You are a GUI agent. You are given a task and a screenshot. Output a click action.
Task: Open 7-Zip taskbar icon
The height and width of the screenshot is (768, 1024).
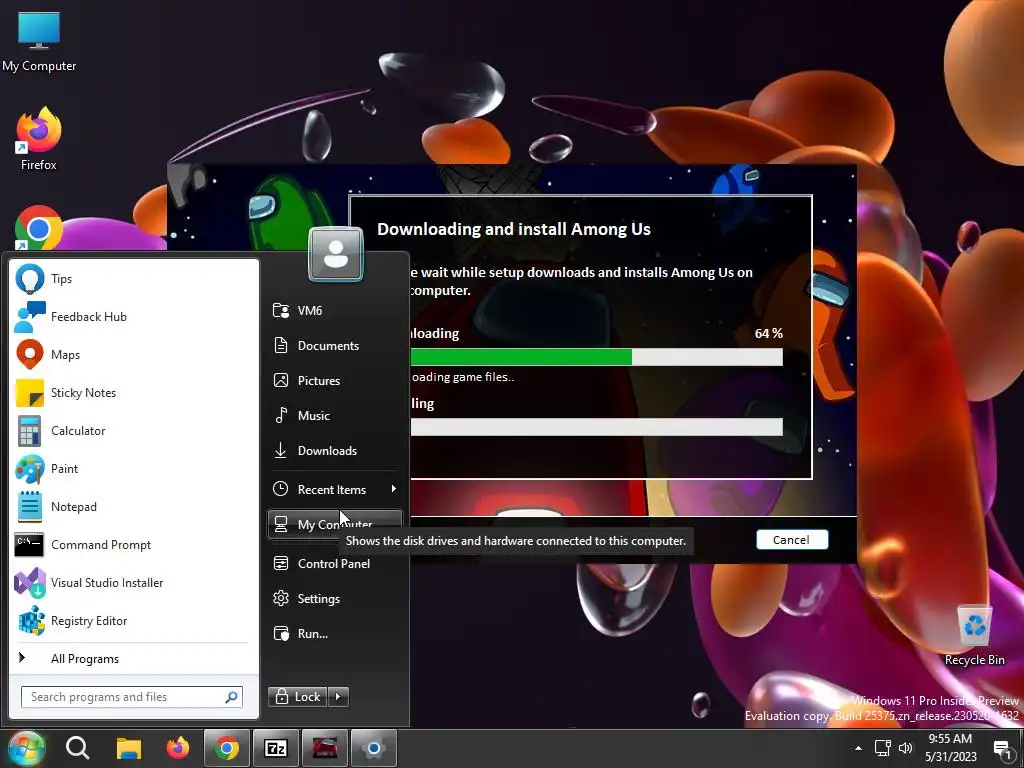[276, 748]
